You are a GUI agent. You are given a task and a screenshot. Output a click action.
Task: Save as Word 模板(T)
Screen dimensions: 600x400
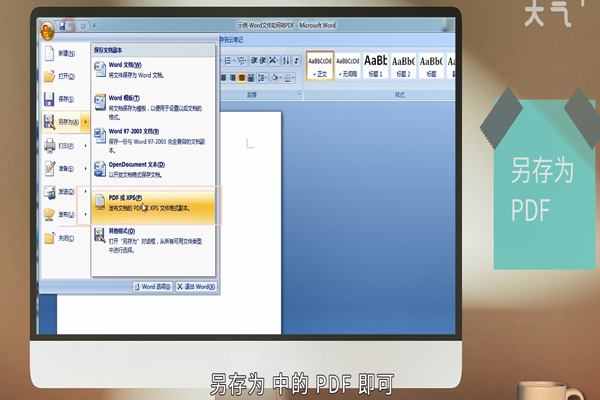click(x=153, y=107)
